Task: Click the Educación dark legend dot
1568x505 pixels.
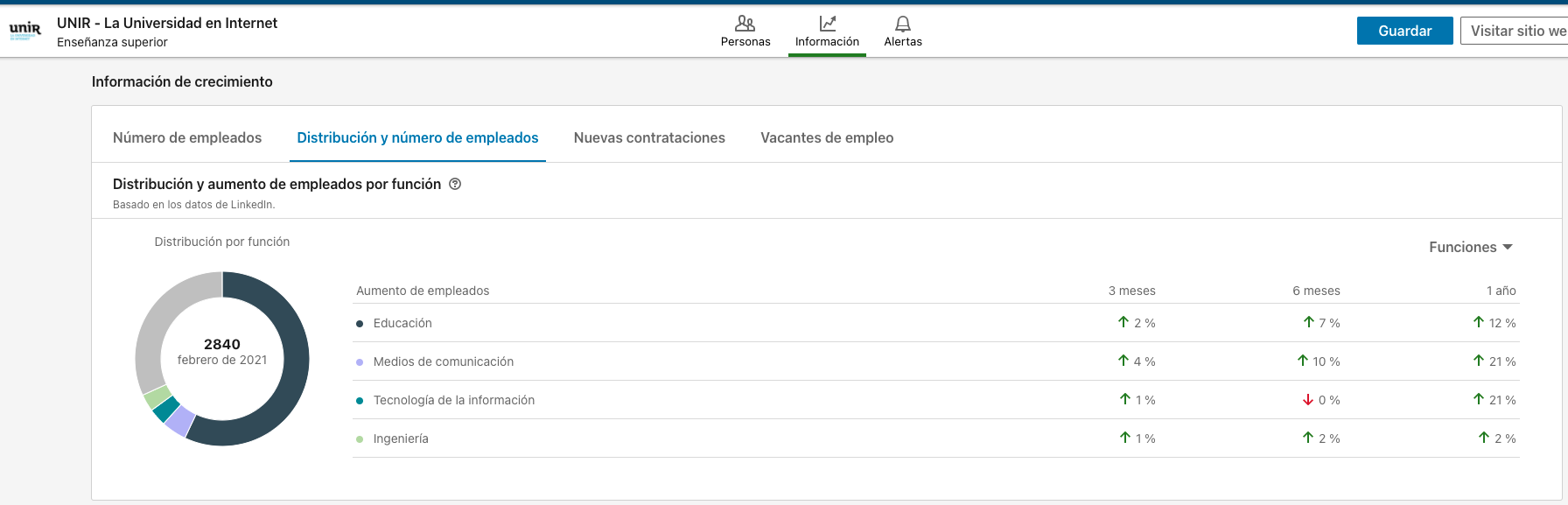Action: click(360, 324)
